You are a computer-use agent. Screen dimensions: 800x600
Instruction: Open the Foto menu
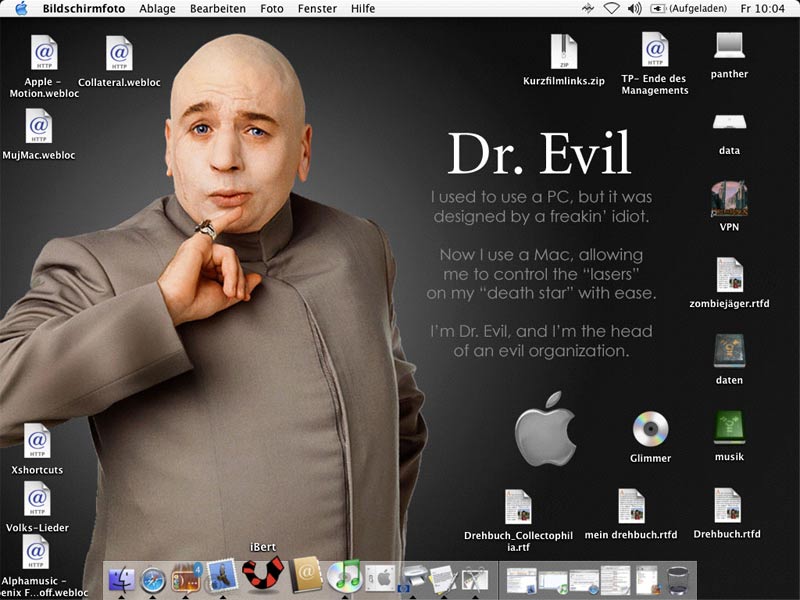(x=271, y=9)
